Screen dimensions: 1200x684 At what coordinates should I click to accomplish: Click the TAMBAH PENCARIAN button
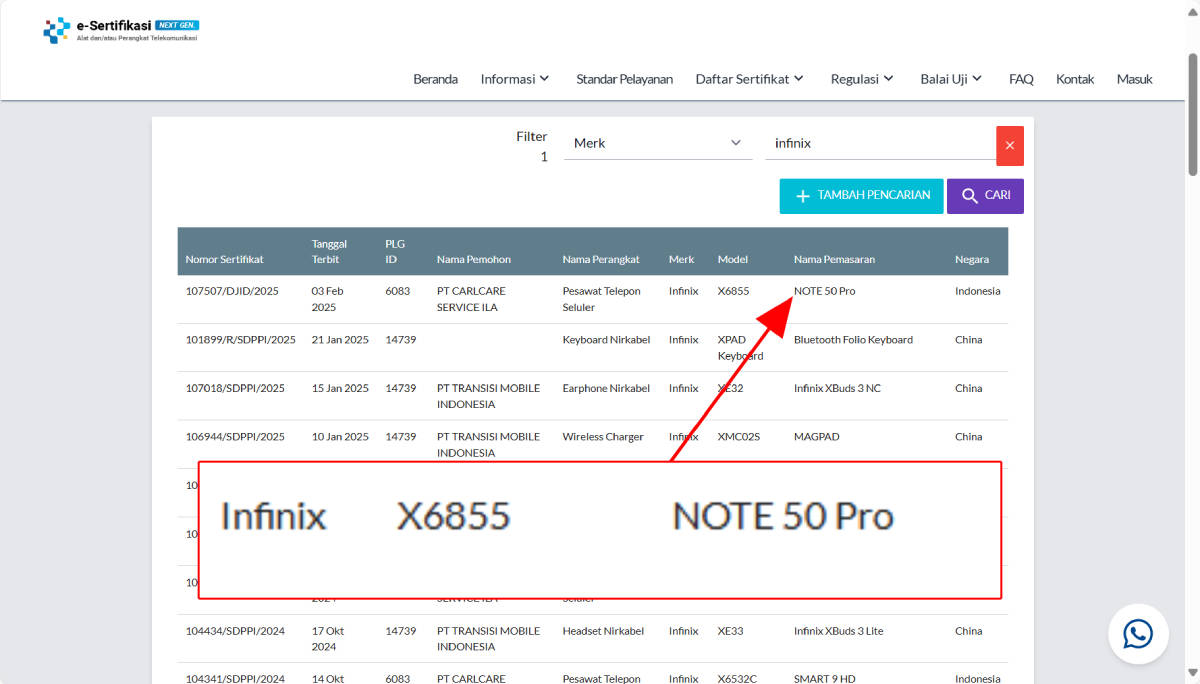click(862, 196)
